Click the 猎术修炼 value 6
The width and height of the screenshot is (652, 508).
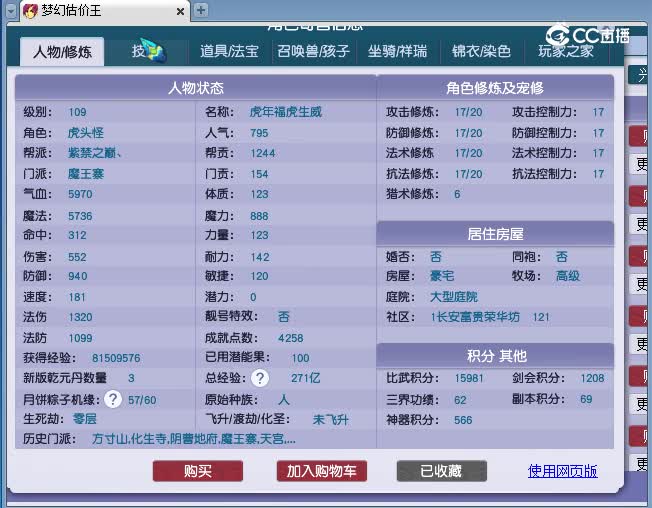pos(457,194)
